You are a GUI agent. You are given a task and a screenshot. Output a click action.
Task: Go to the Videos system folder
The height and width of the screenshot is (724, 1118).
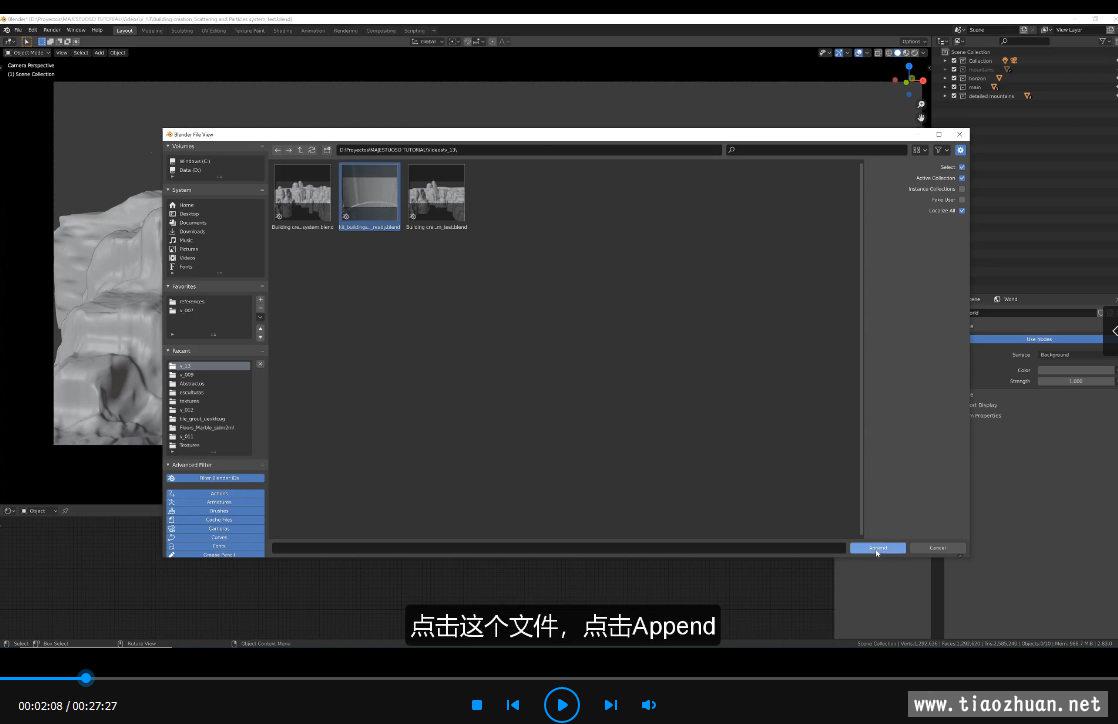[x=188, y=258]
